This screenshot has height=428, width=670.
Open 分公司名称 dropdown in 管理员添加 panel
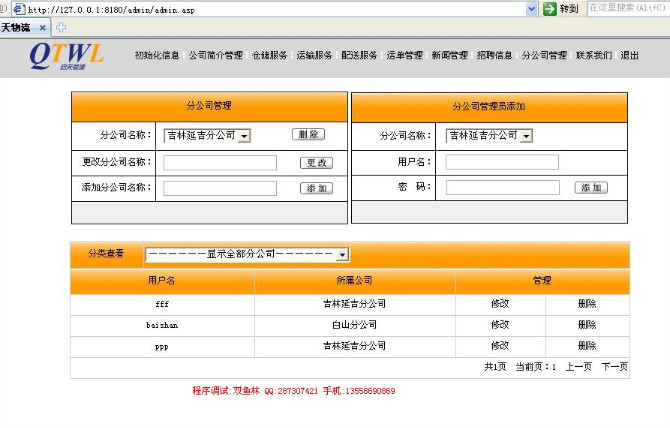tap(489, 136)
